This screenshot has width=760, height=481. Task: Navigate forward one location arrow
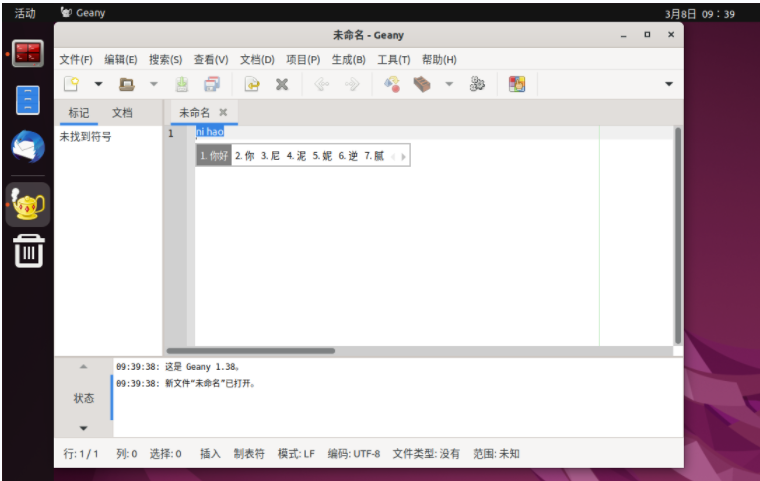point(352,84)
